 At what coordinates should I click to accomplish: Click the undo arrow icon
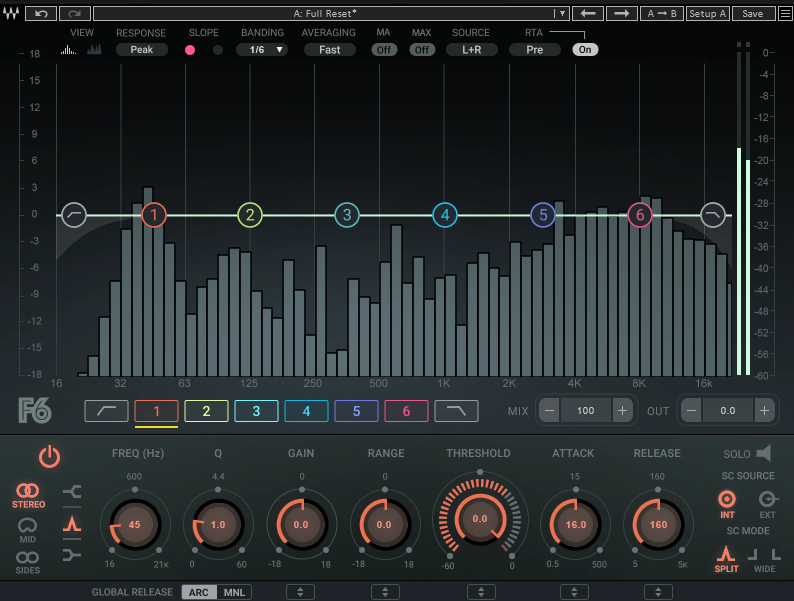[x=41, y=14]
